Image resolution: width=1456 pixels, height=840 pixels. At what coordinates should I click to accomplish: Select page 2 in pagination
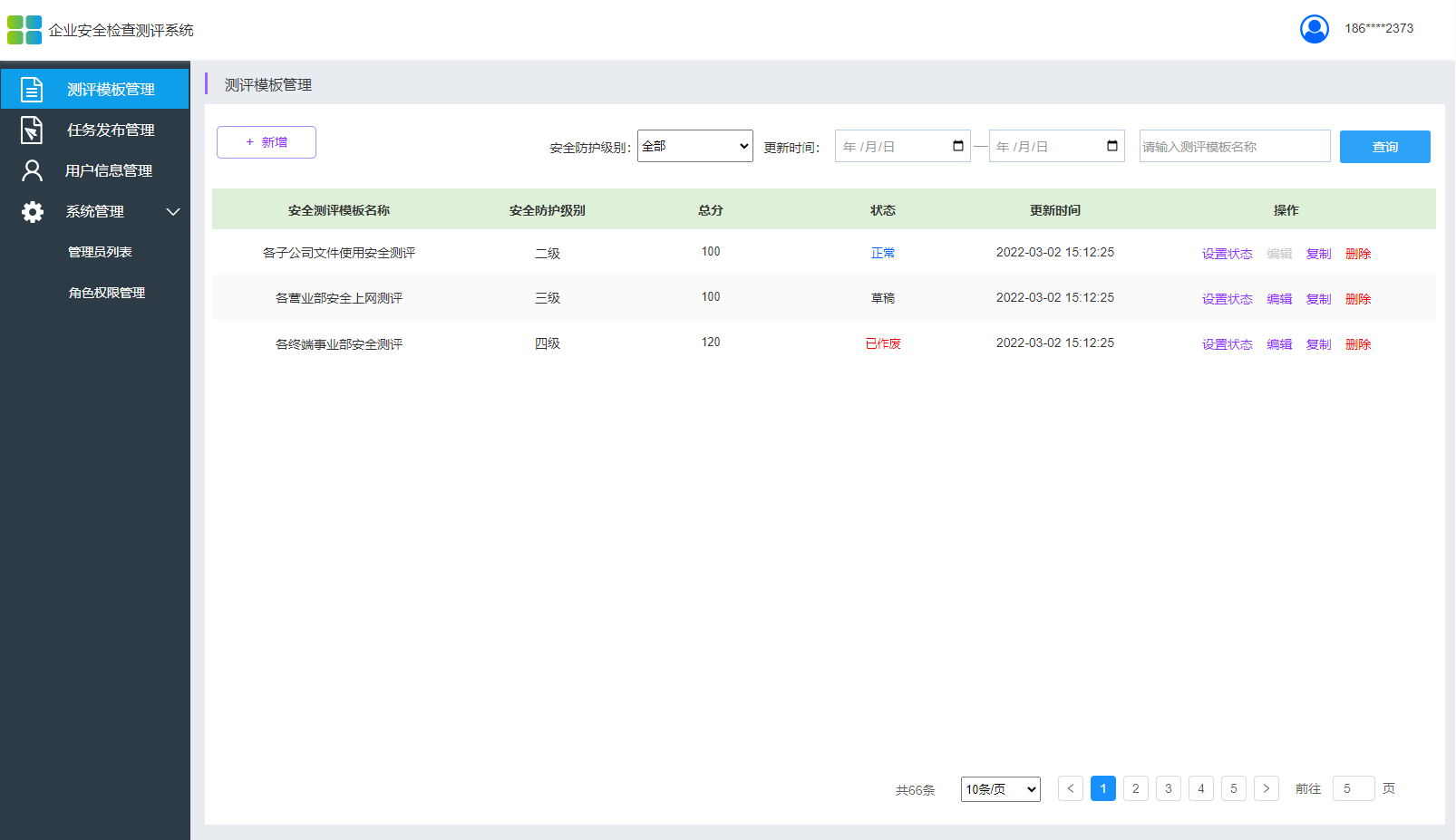[x=1136, y=788]
